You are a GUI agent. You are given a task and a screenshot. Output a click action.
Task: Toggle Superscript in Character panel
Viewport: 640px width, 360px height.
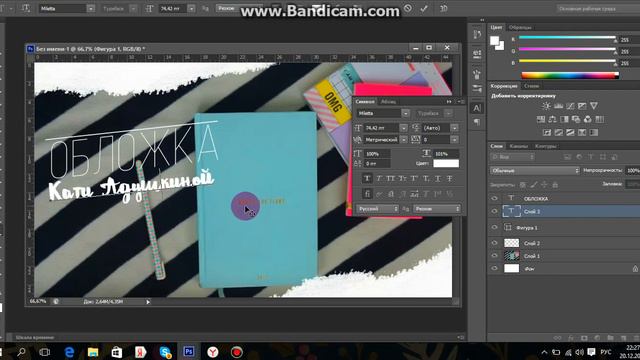pos(414,178)
